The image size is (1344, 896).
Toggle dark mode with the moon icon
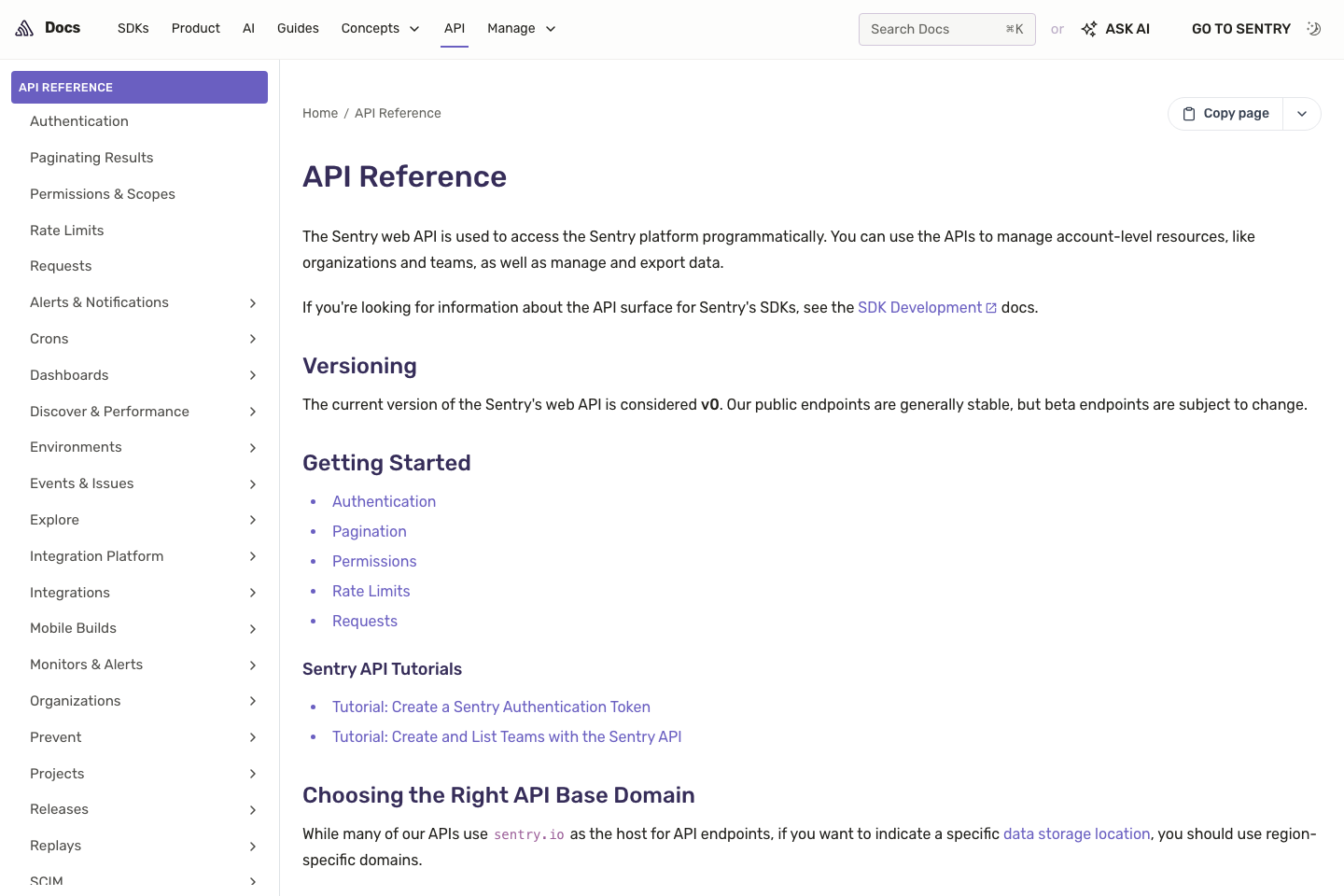pyautogui.click(x=1314, y=28)
